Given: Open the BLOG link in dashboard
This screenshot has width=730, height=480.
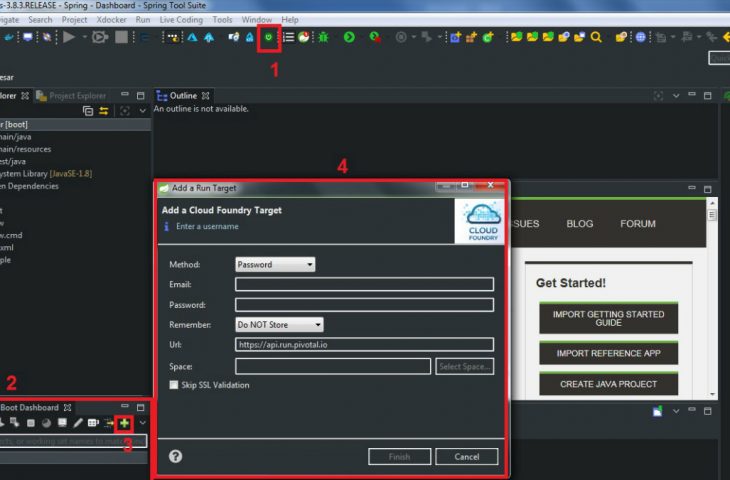Looking at the screenshot, I should 580,224.
